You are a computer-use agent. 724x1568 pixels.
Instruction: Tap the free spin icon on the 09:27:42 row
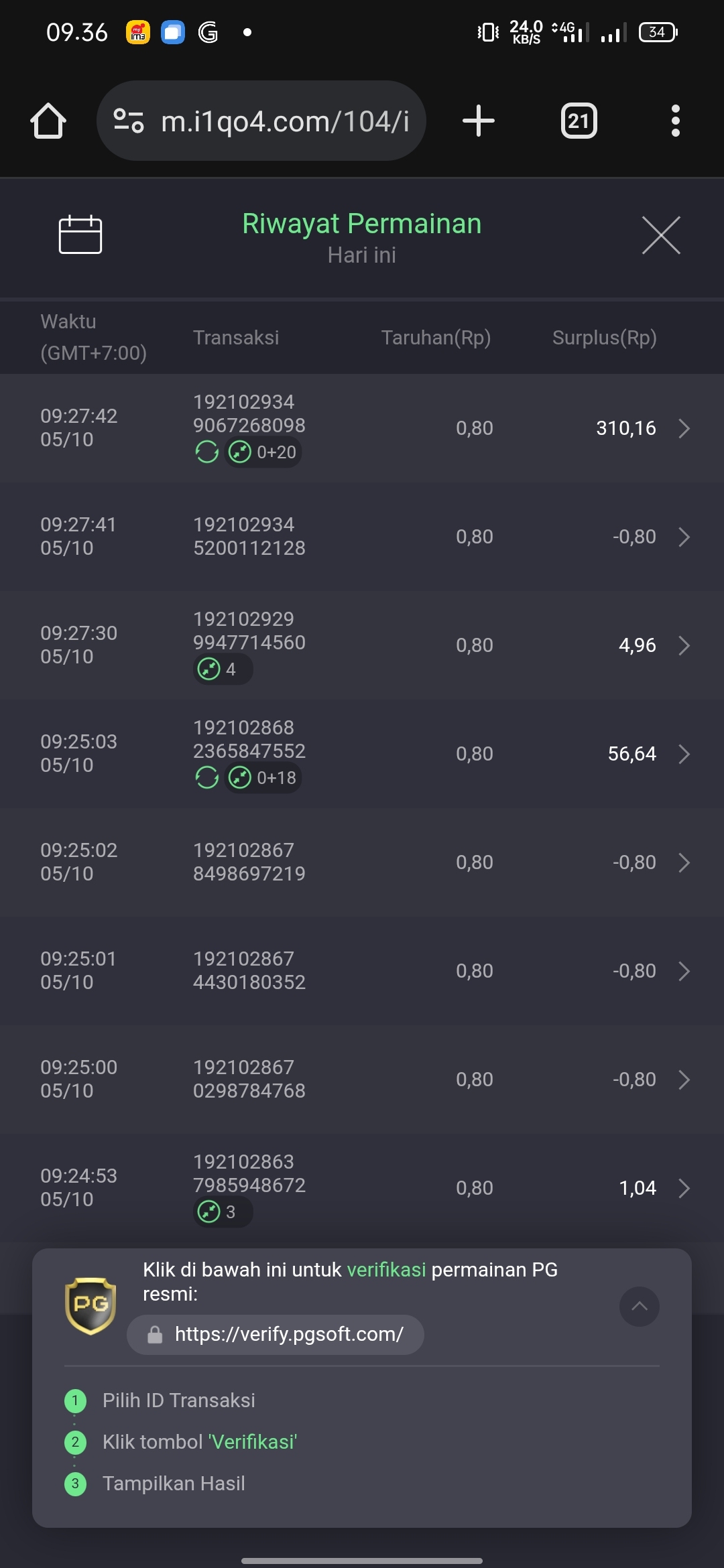point(206,452)
